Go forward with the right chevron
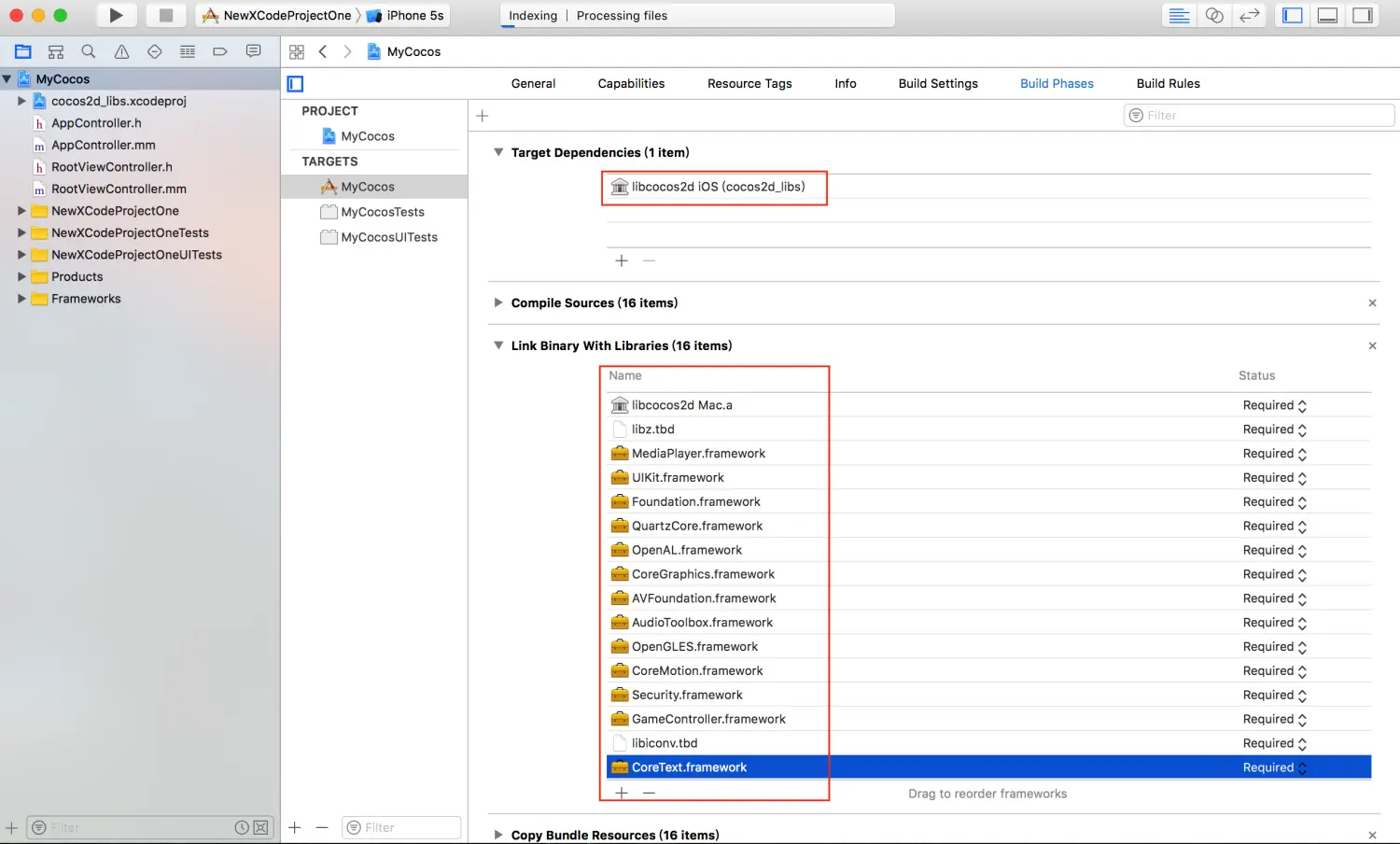 pyautogui.click(x=347, y=51)
